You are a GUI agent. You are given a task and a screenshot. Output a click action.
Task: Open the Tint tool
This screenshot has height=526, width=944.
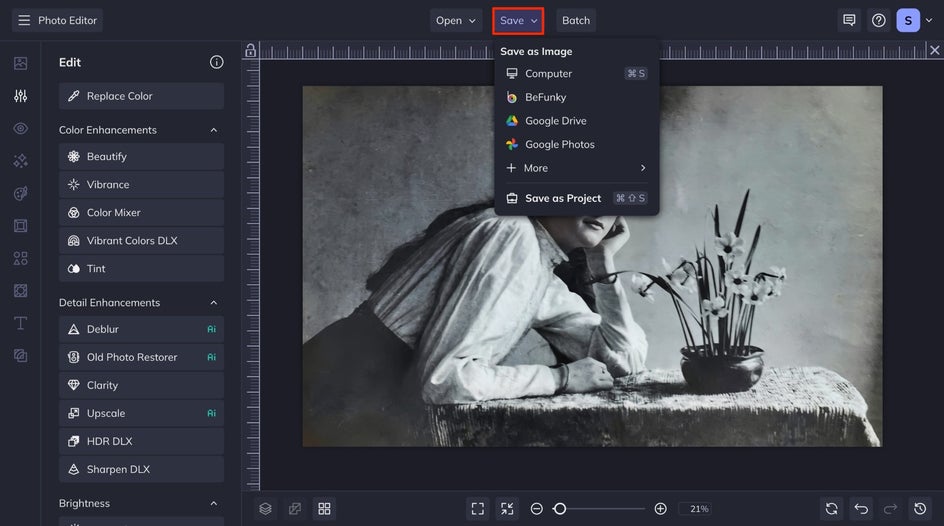tap(141, 268)
